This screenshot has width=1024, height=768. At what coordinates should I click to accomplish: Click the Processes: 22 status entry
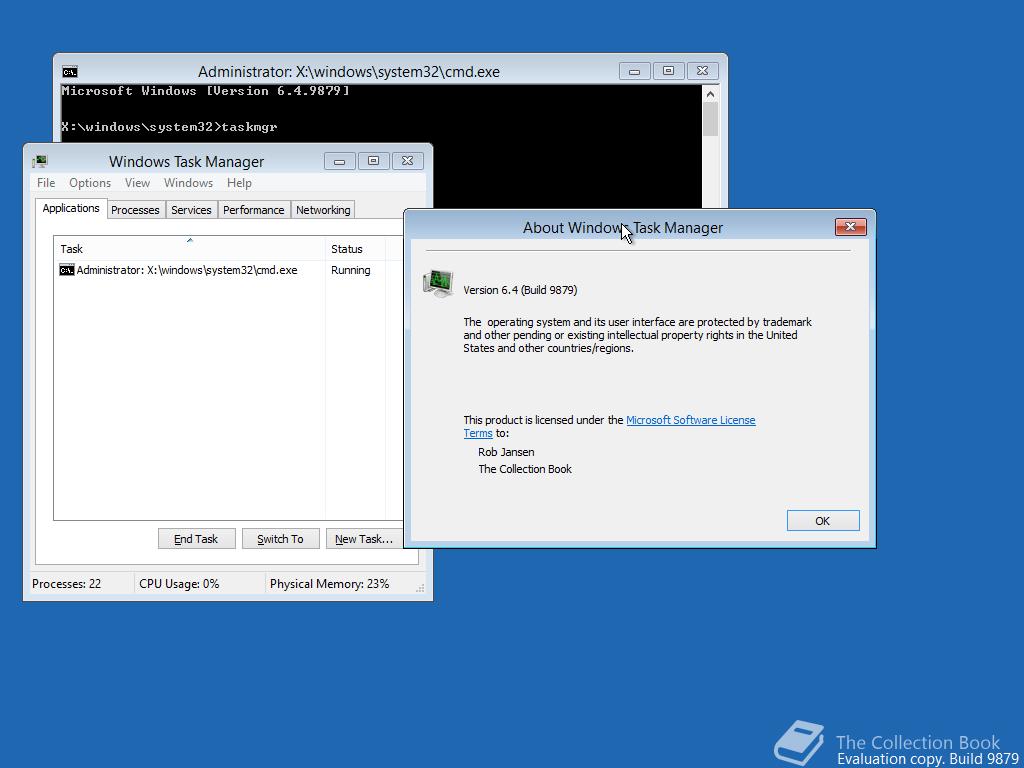point(67,584)
